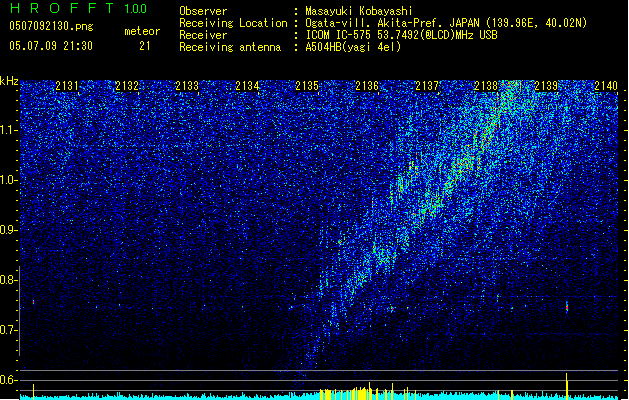This screenshot has width=629, height=400.
Task: Click the tall yellow power spike near 2139
Action: click(567, 386)
